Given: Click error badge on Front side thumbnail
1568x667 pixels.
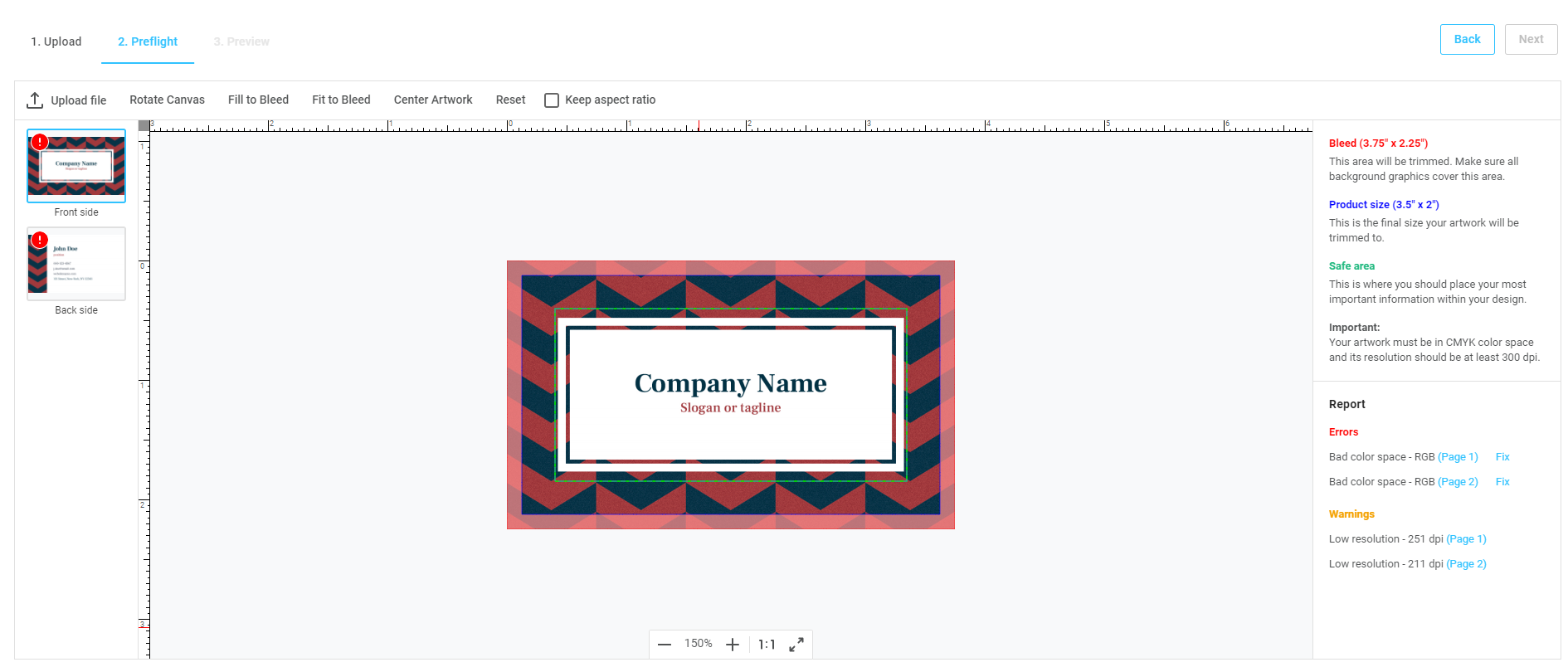Looking at the screenshot, I should coord(40,142).
